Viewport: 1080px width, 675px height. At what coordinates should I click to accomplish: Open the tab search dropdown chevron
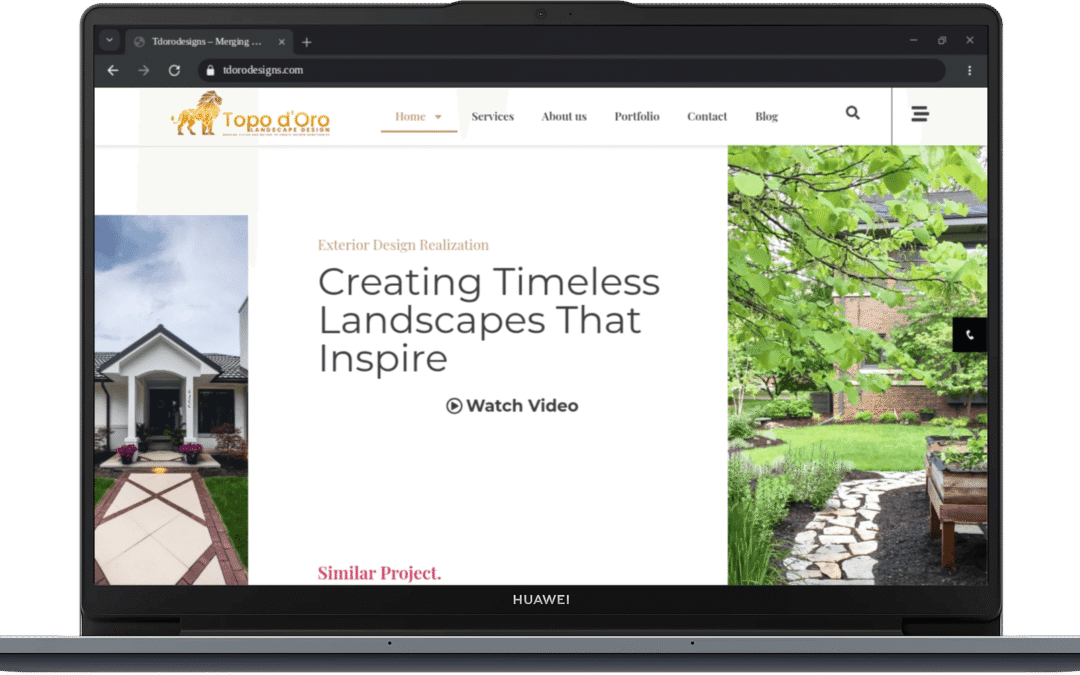click(109, 41)
